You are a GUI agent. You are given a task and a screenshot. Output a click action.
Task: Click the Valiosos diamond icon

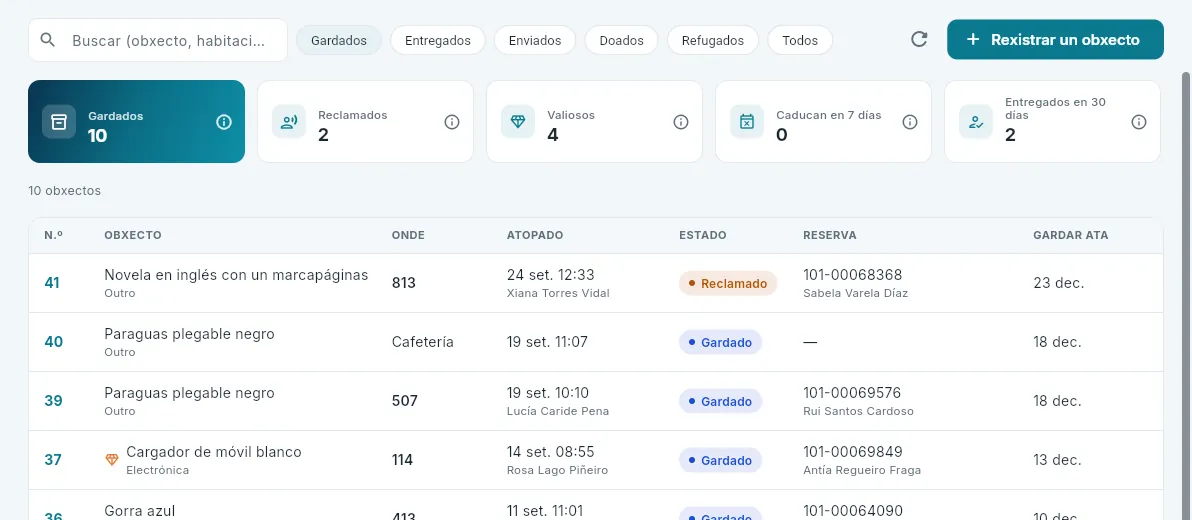(x=518, y=122)
